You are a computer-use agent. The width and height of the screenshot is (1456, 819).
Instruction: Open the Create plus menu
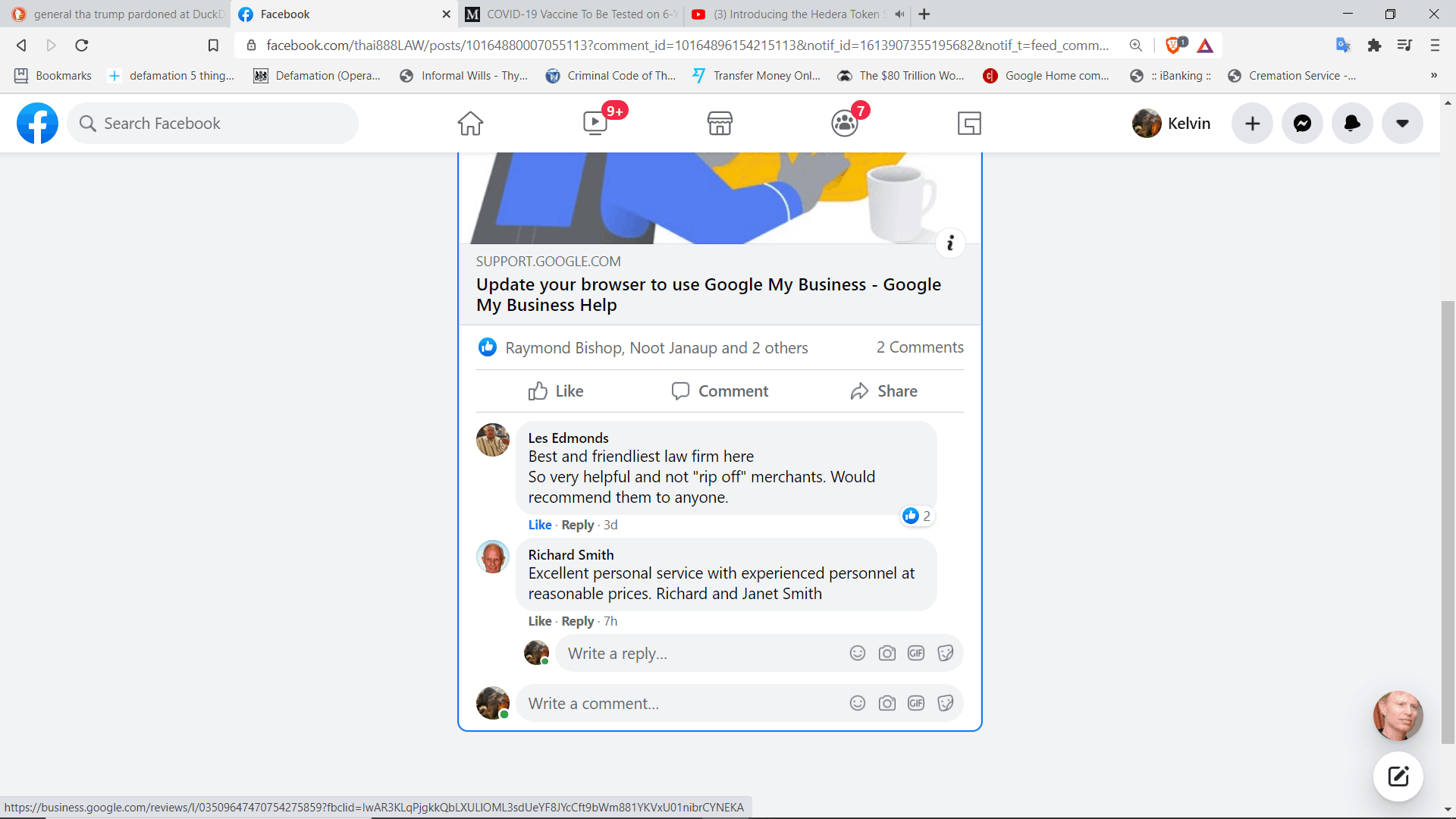(1252, 123)
